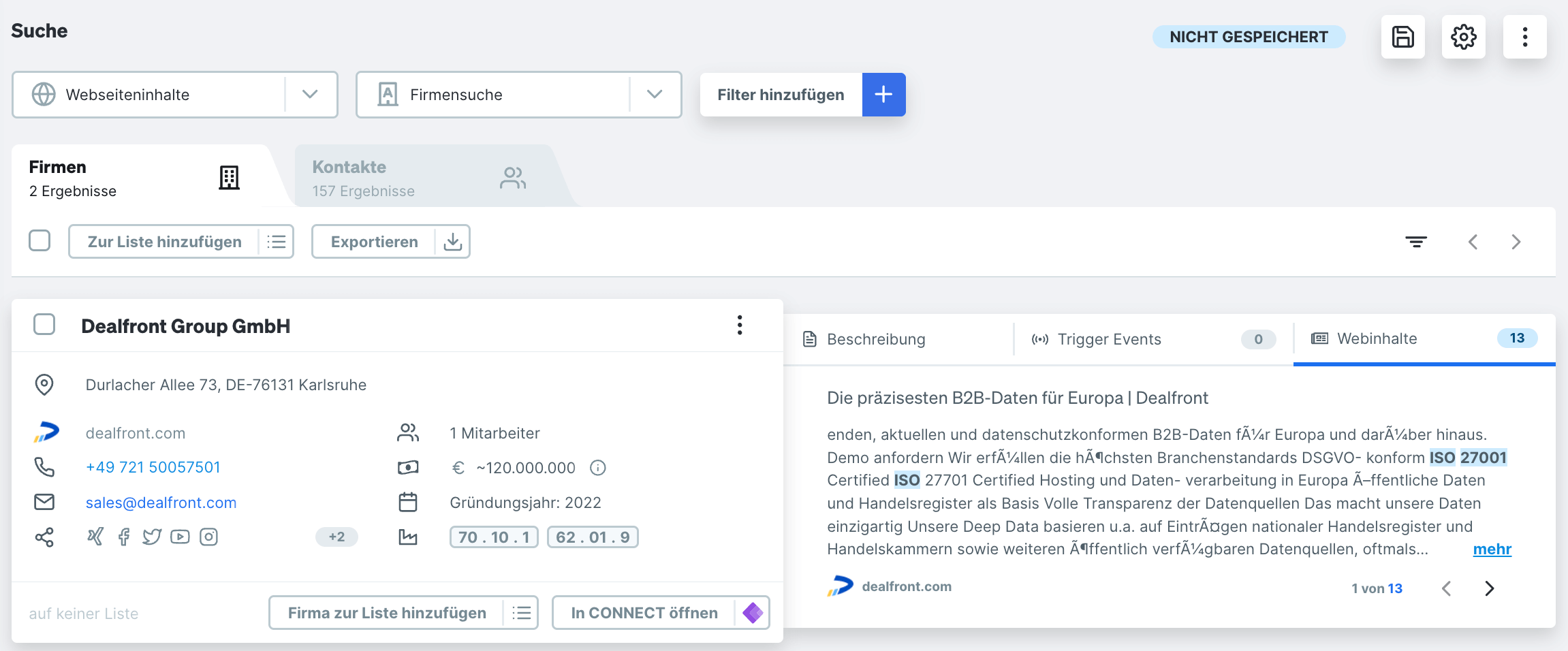Go to the next web content page
1568x651 pixels.
[1490, 588]
